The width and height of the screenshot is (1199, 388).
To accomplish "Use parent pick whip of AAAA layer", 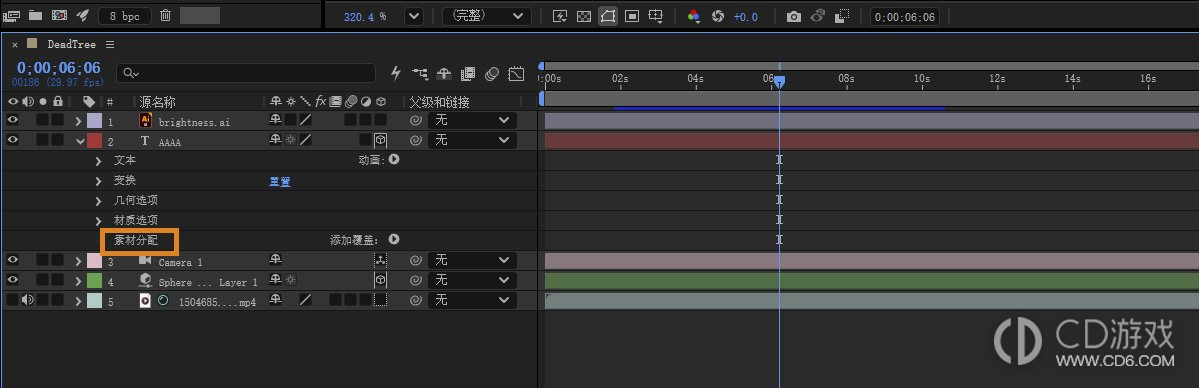I will coord(416,141).
